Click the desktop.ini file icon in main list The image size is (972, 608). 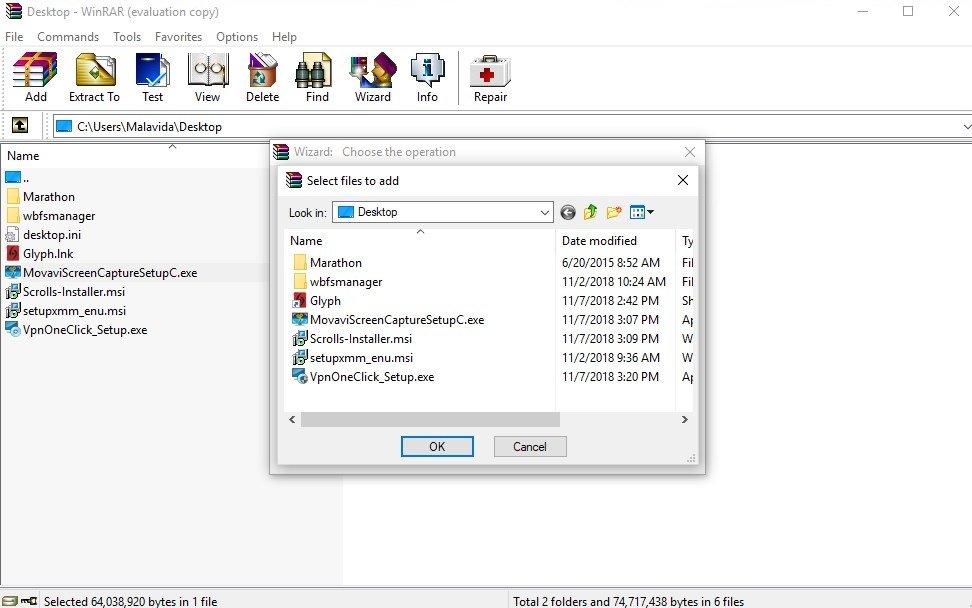pos(12,234)
